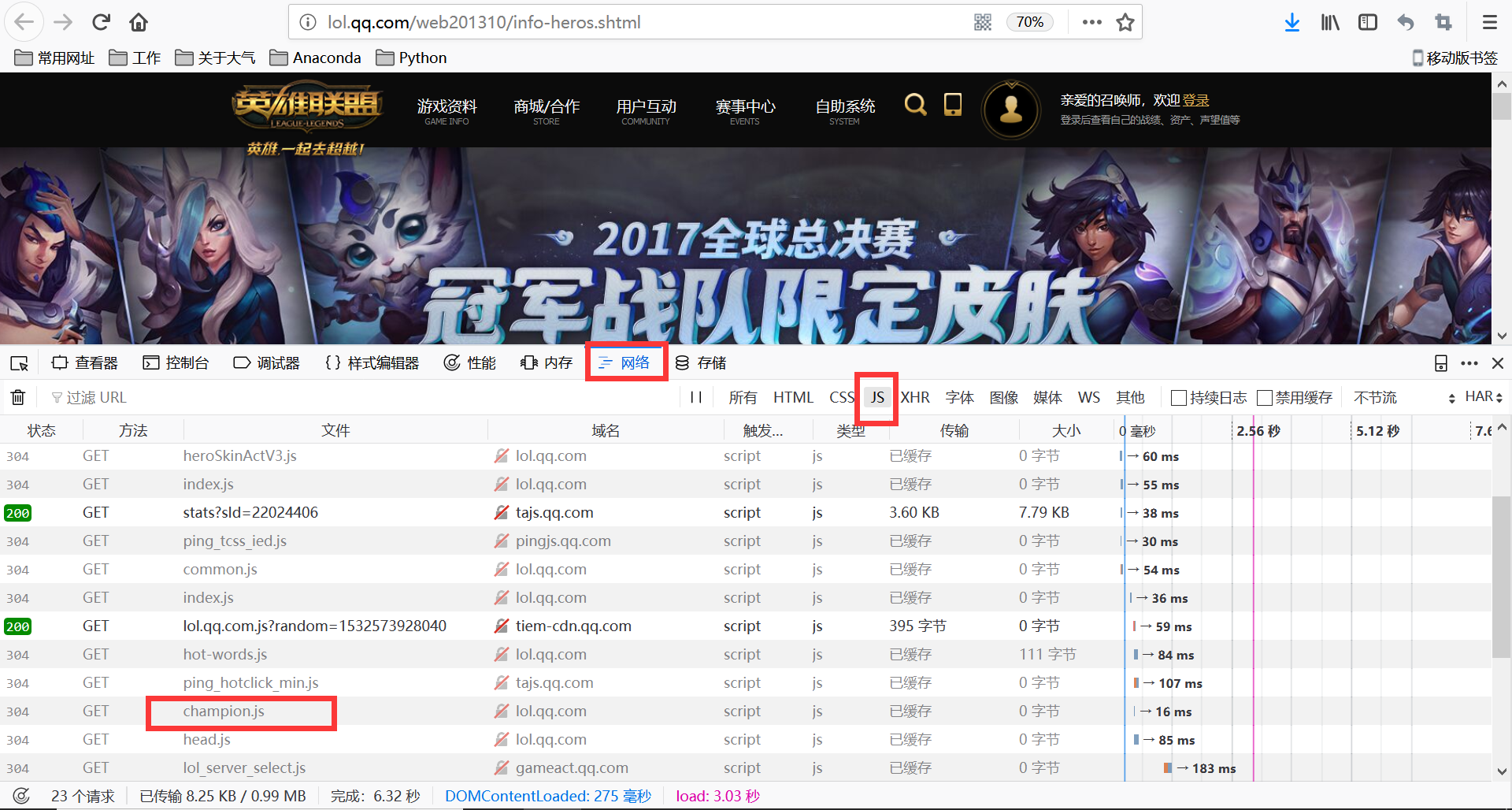
Task: Focus the 过滤 URL filter field
Action: pos(362,397)
